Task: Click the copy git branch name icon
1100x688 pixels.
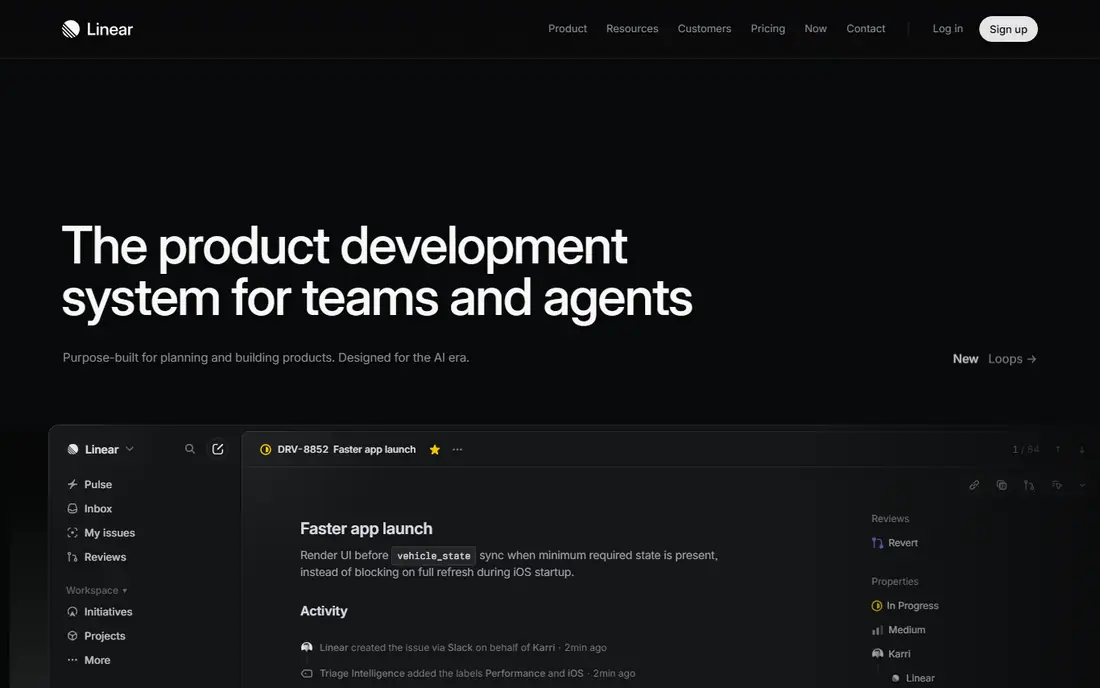Action: pos(1028,485)
